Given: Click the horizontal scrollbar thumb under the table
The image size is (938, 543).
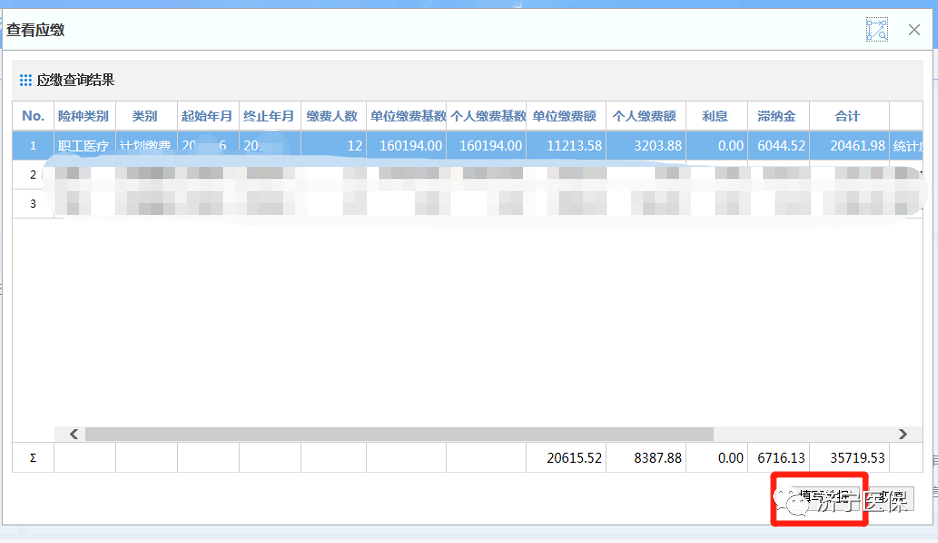Looking at the screenshot, I should pos(400,434).
